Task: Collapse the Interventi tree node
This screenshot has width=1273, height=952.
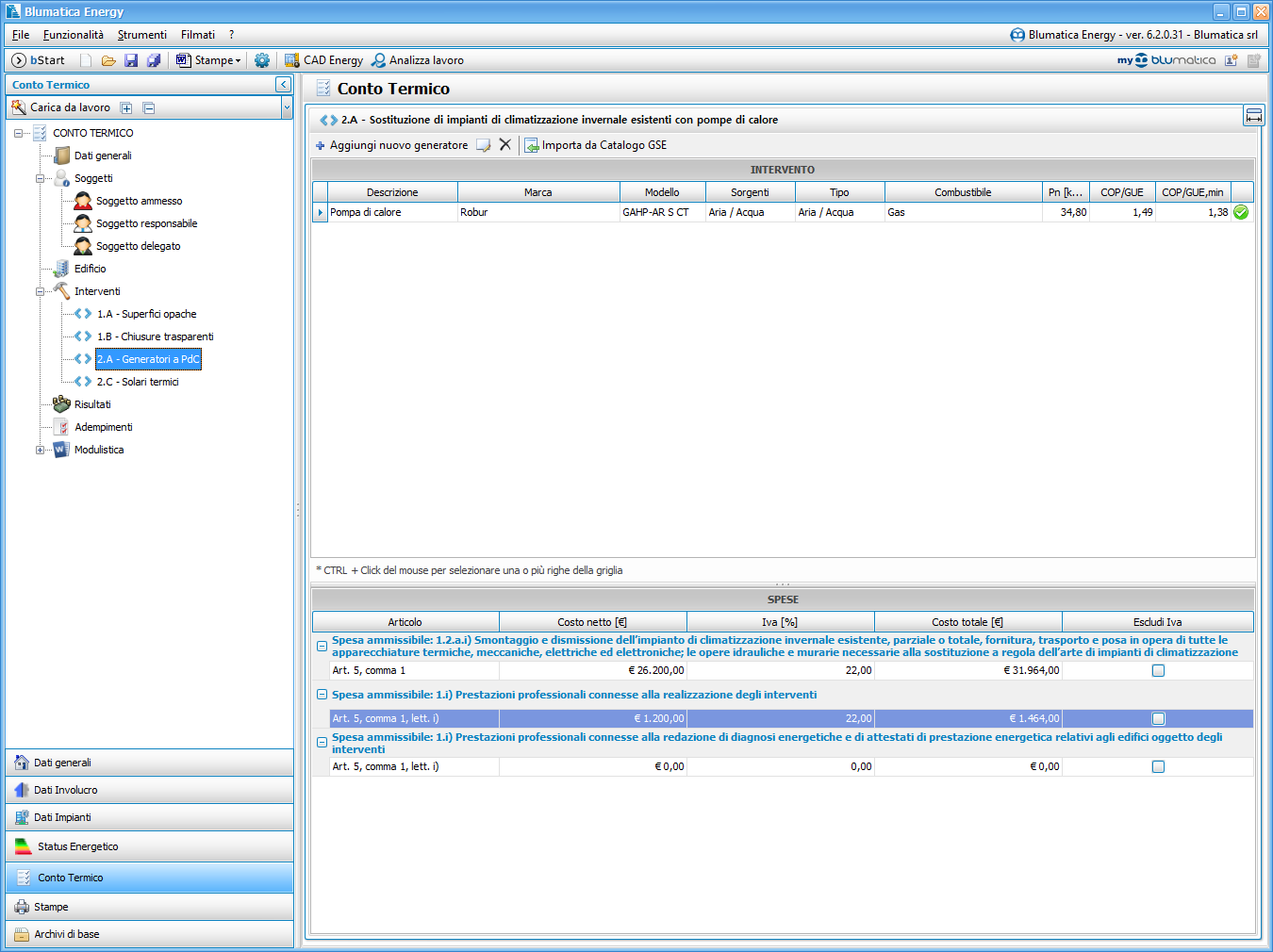Action: (41, 292)
